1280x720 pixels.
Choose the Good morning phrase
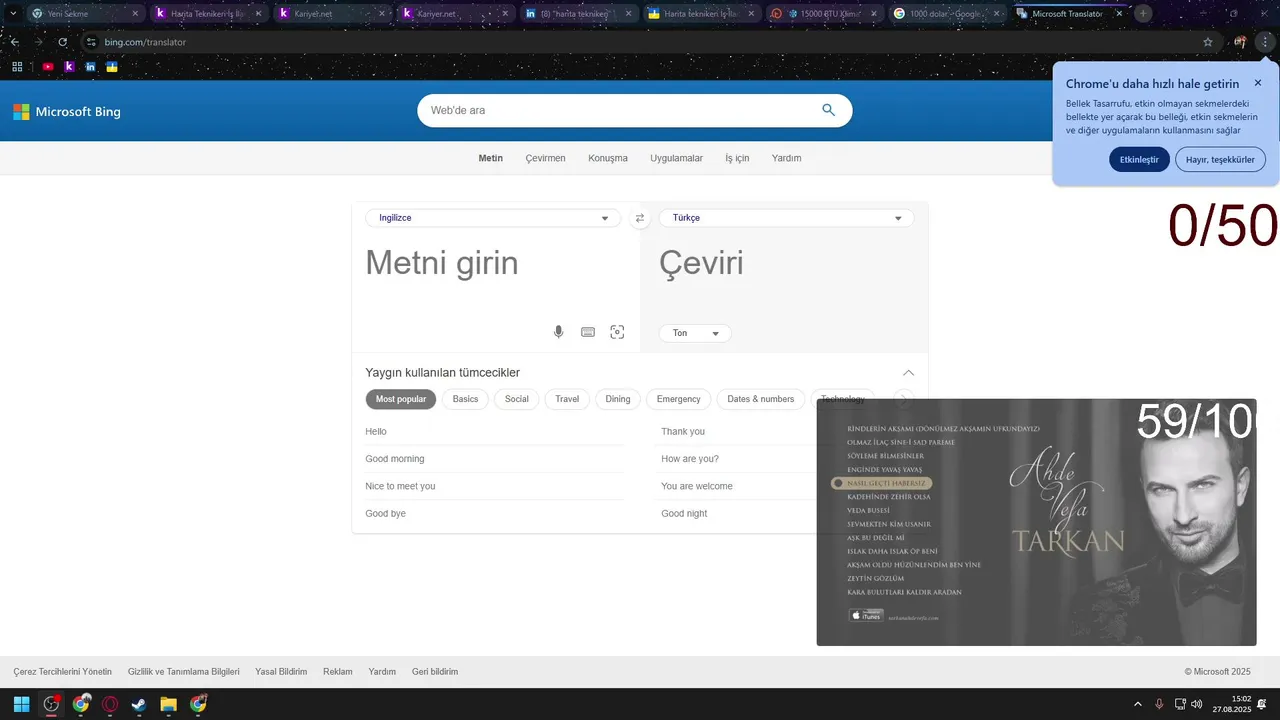(x=395, y=459)
